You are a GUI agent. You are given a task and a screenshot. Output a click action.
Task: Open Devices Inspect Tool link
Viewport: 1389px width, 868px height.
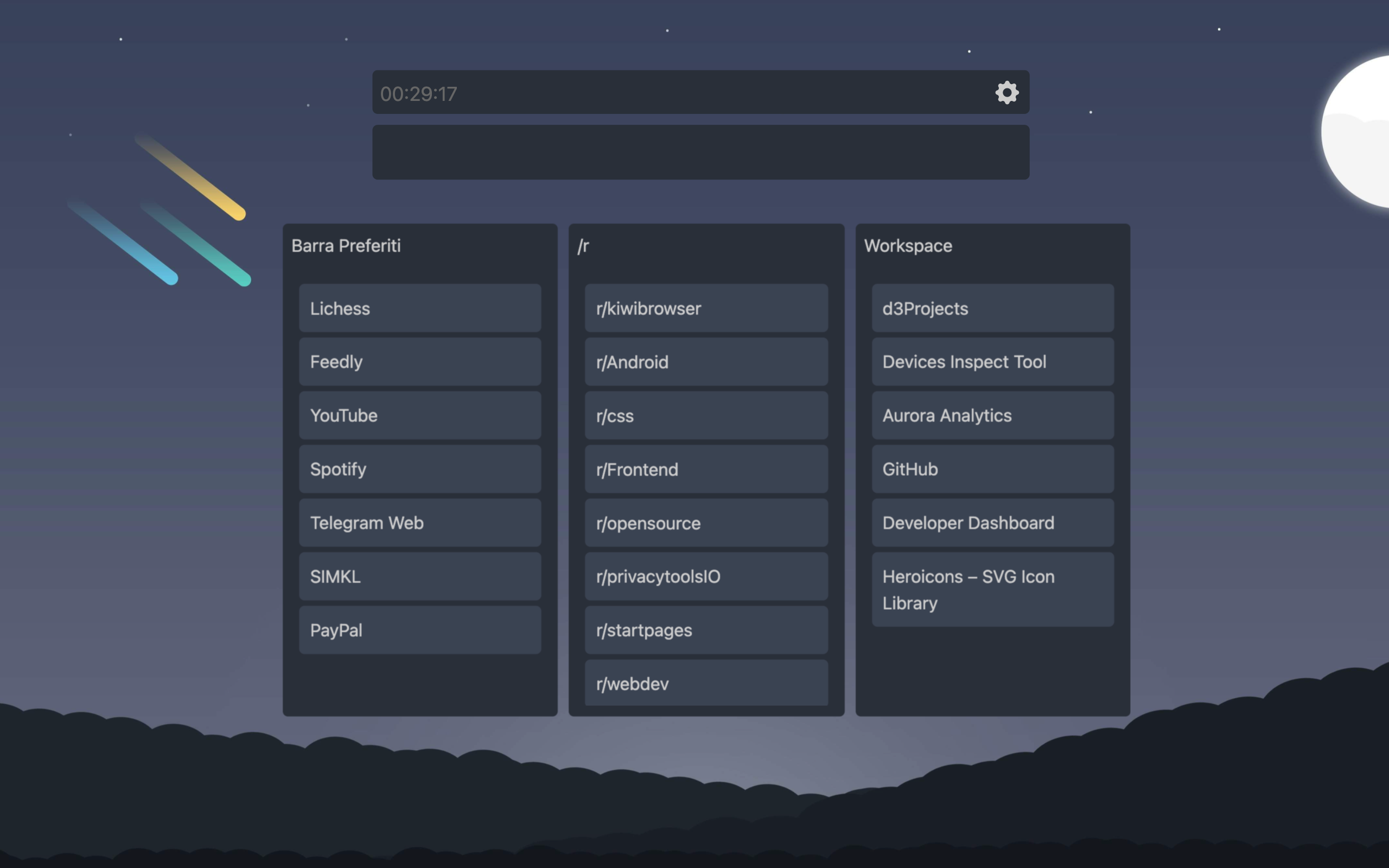click(x=992, y=362)
